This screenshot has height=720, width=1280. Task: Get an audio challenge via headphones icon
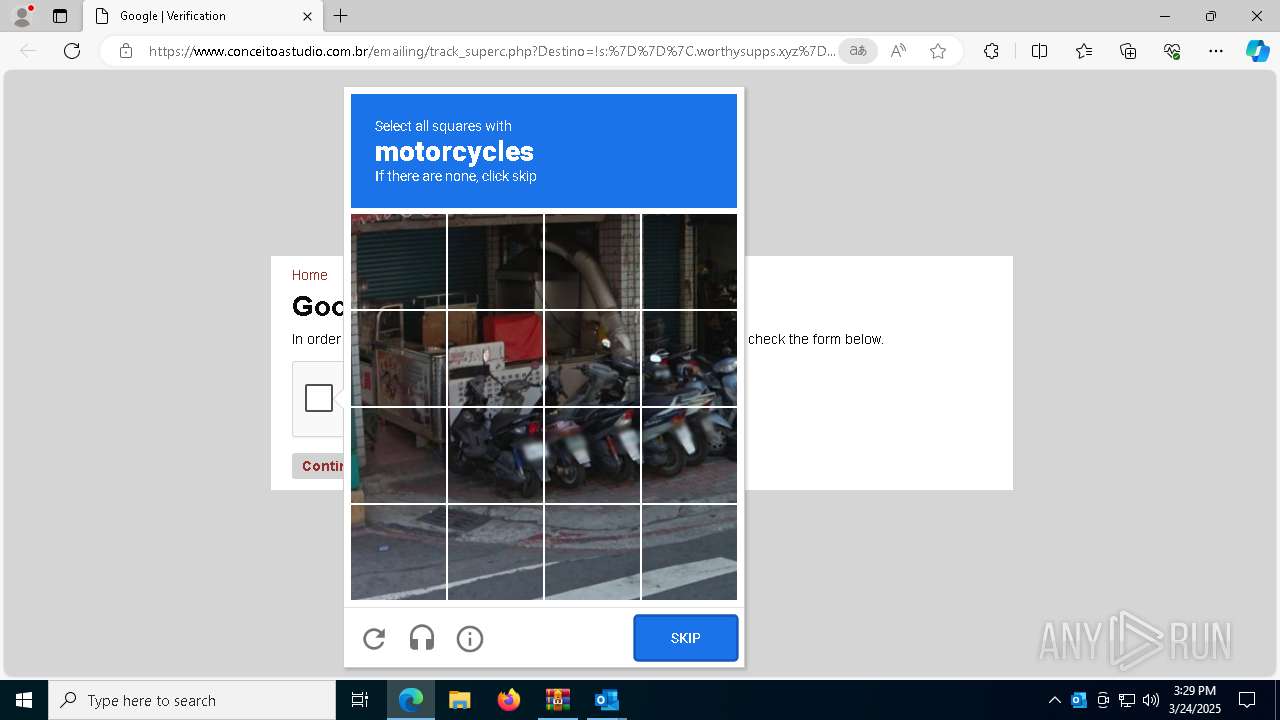point(422,638)
